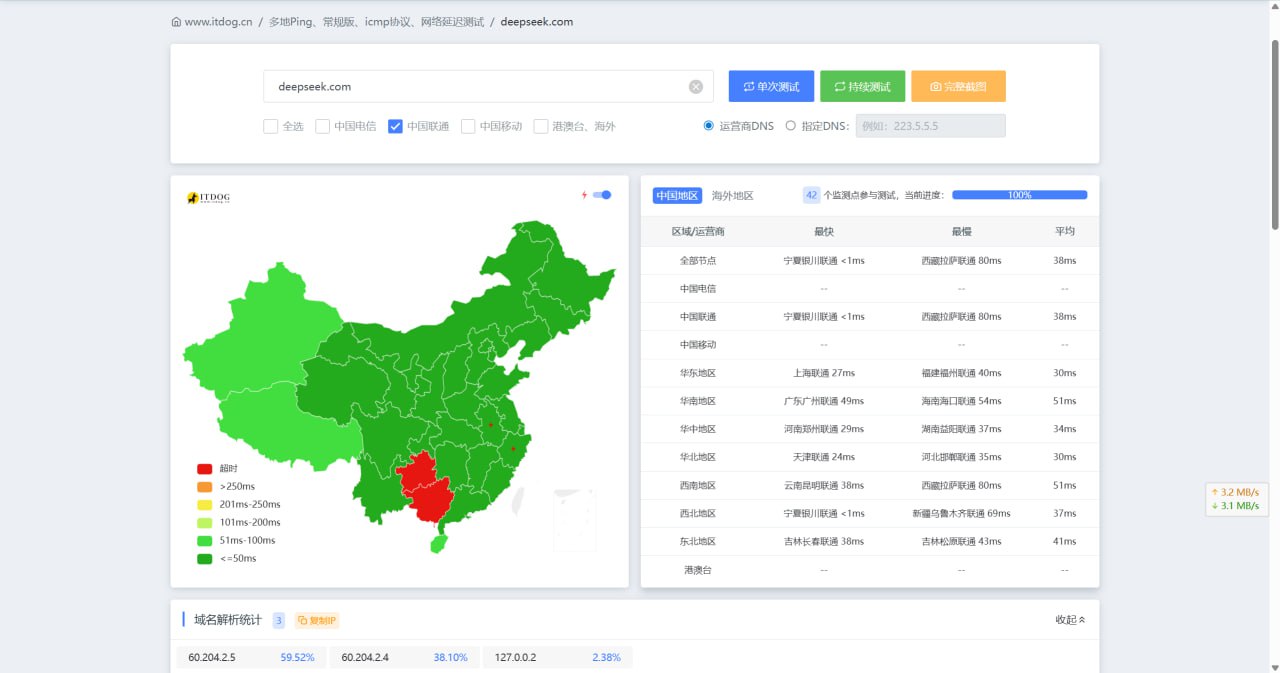Select the 西南地区 row label
The height and width of the screenshot is (673, 1280).
pyautogui.click(x=698, y=485)
